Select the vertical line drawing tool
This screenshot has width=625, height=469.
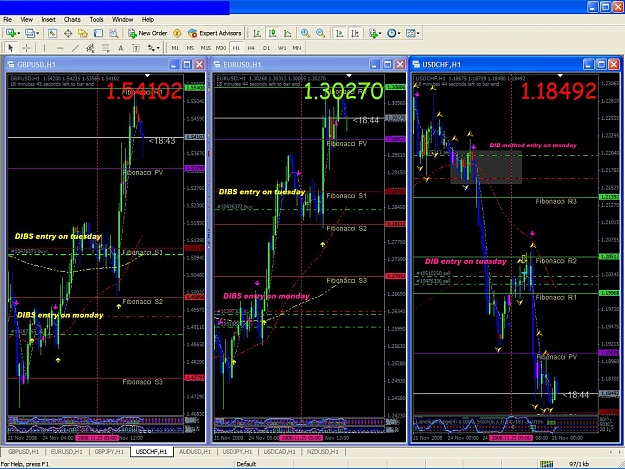(44, 48)
